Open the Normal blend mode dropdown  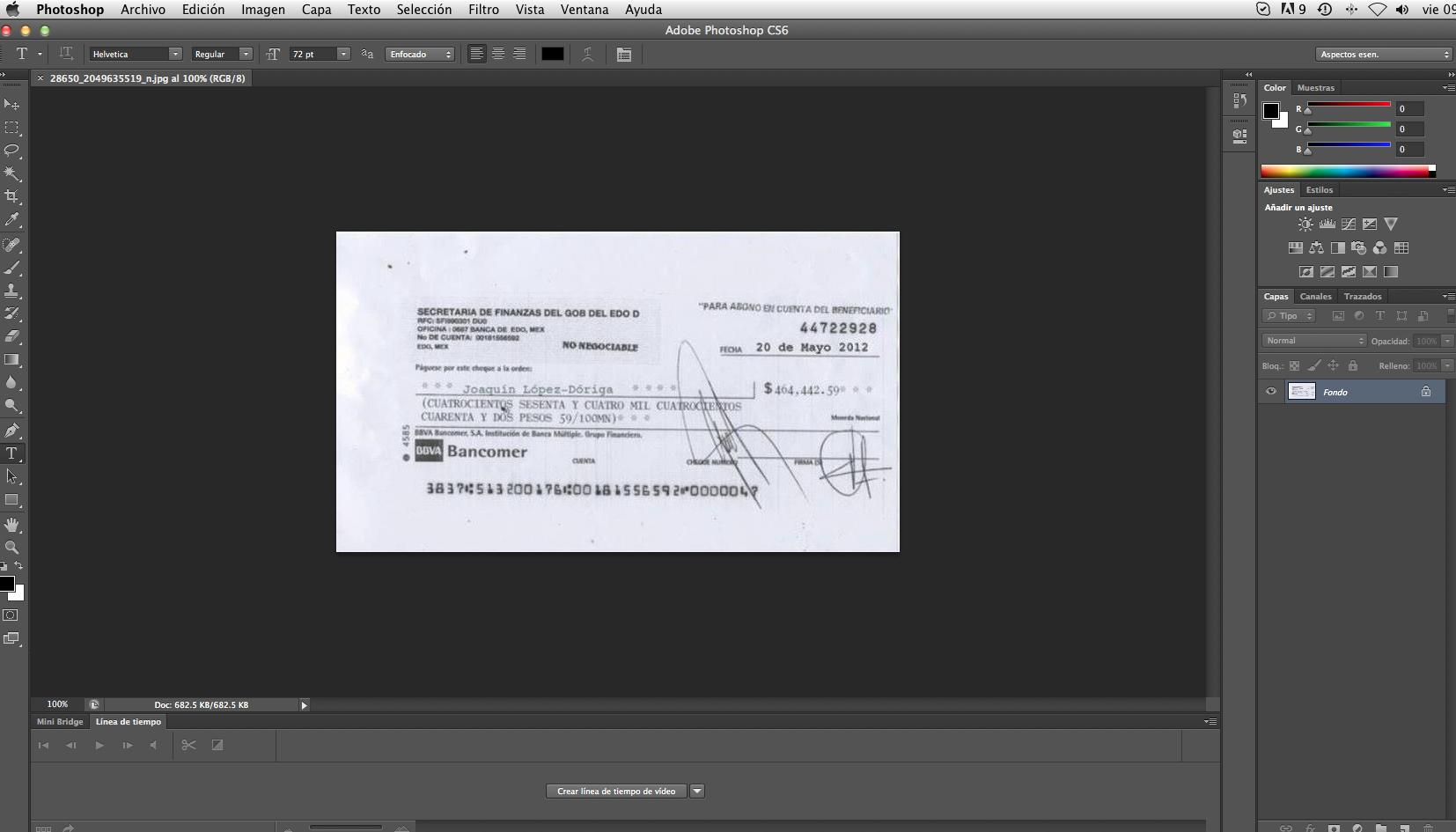point(1313,341)
